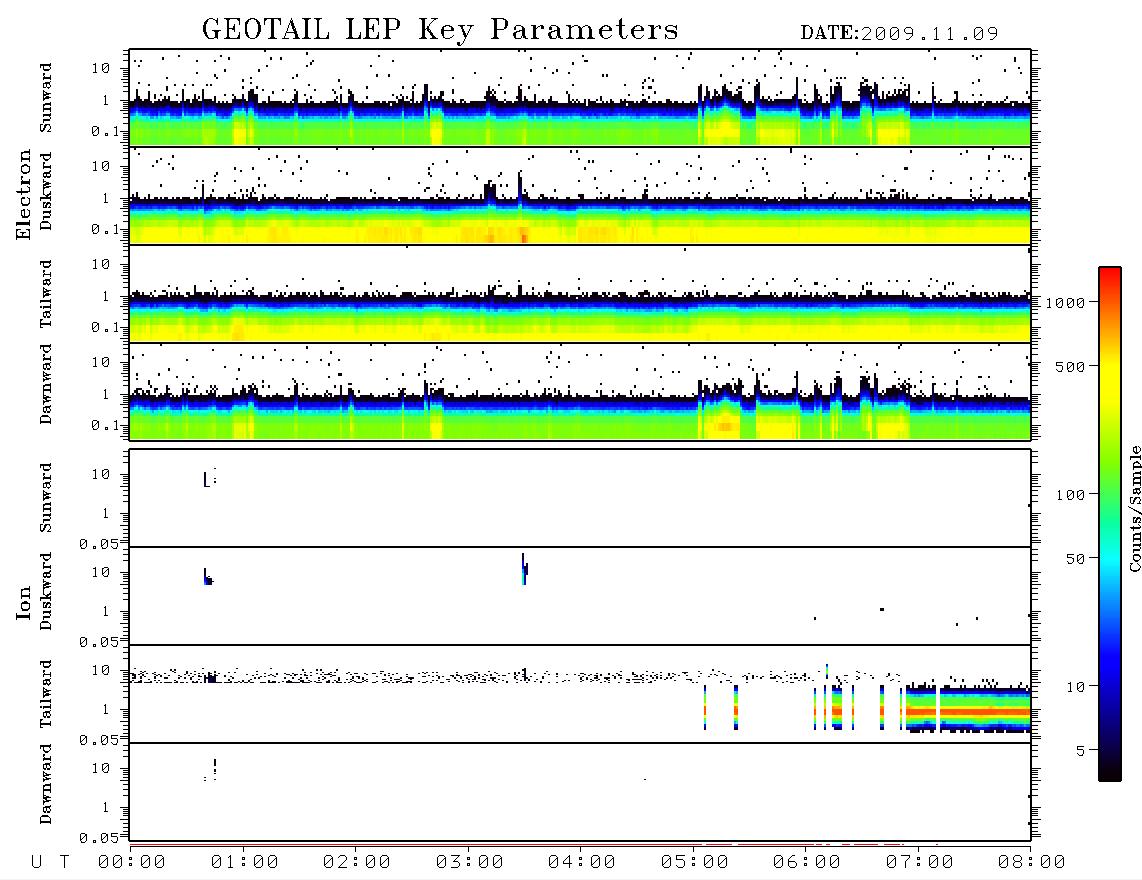Select the Electron "Tailward" panel label
This screenshot has width=1142, height=880.
tap(46, 294)
